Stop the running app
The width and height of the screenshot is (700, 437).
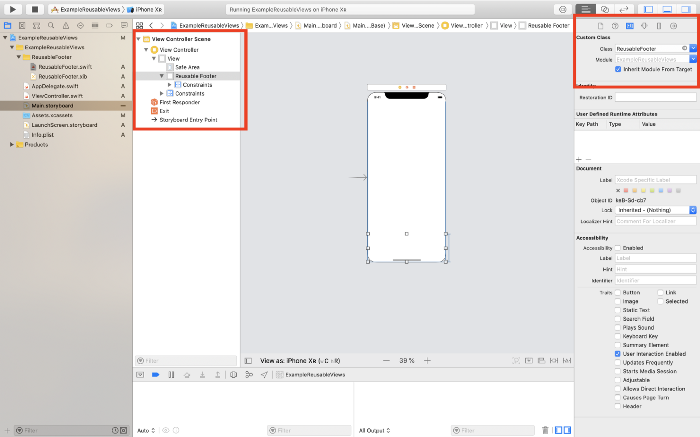coord(35,9)
